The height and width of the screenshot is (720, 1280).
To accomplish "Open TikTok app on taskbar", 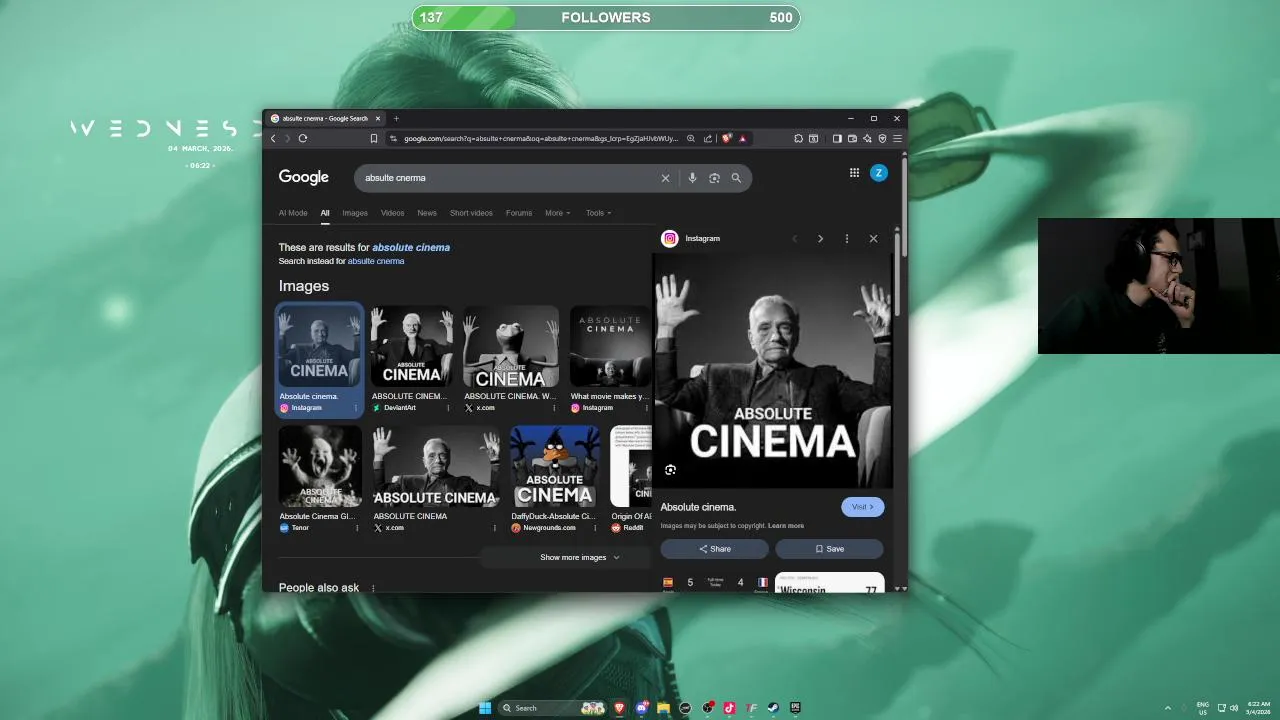I will tap(729, 708).
